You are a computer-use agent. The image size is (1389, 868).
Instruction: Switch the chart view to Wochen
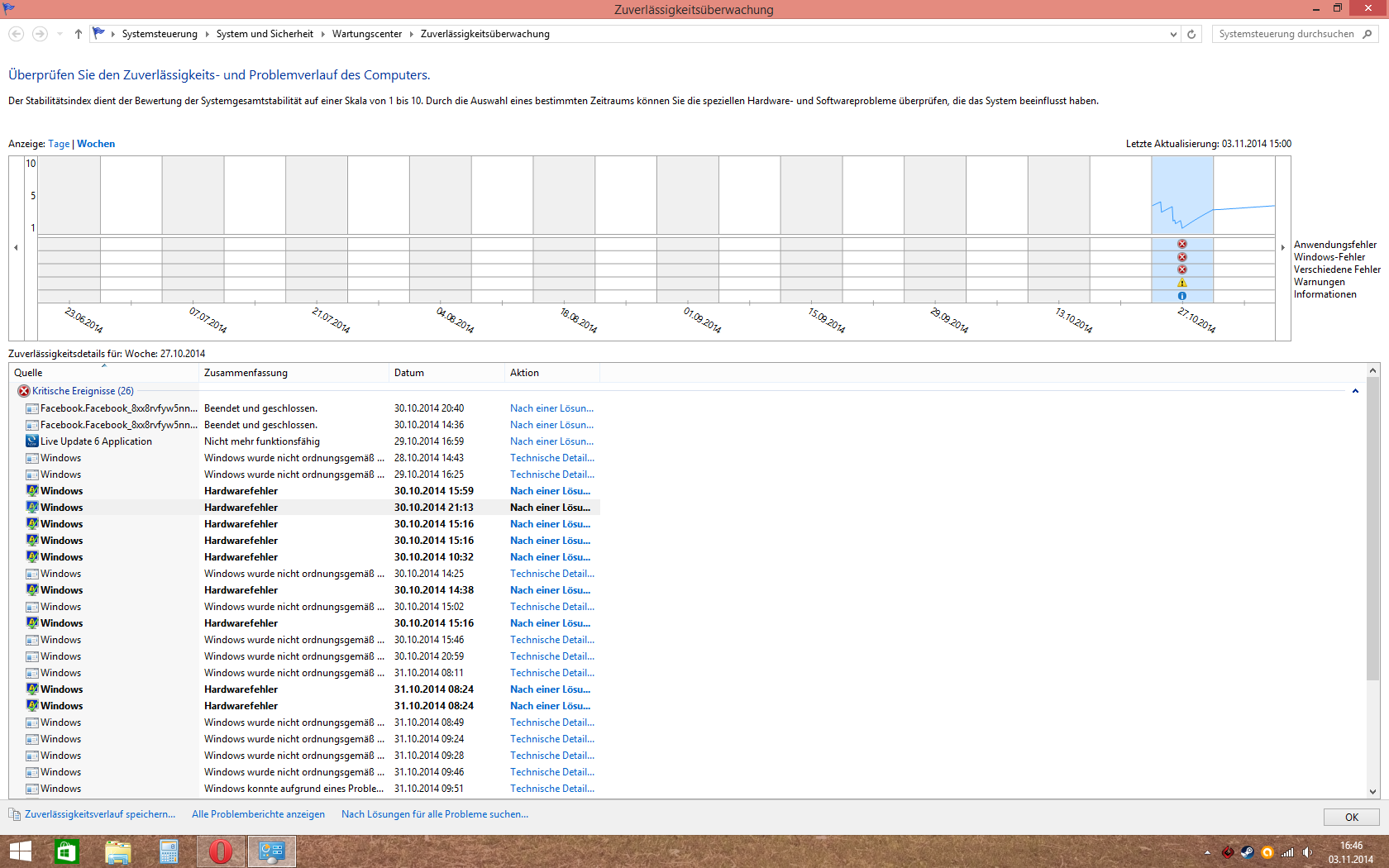tap(96, 144)
